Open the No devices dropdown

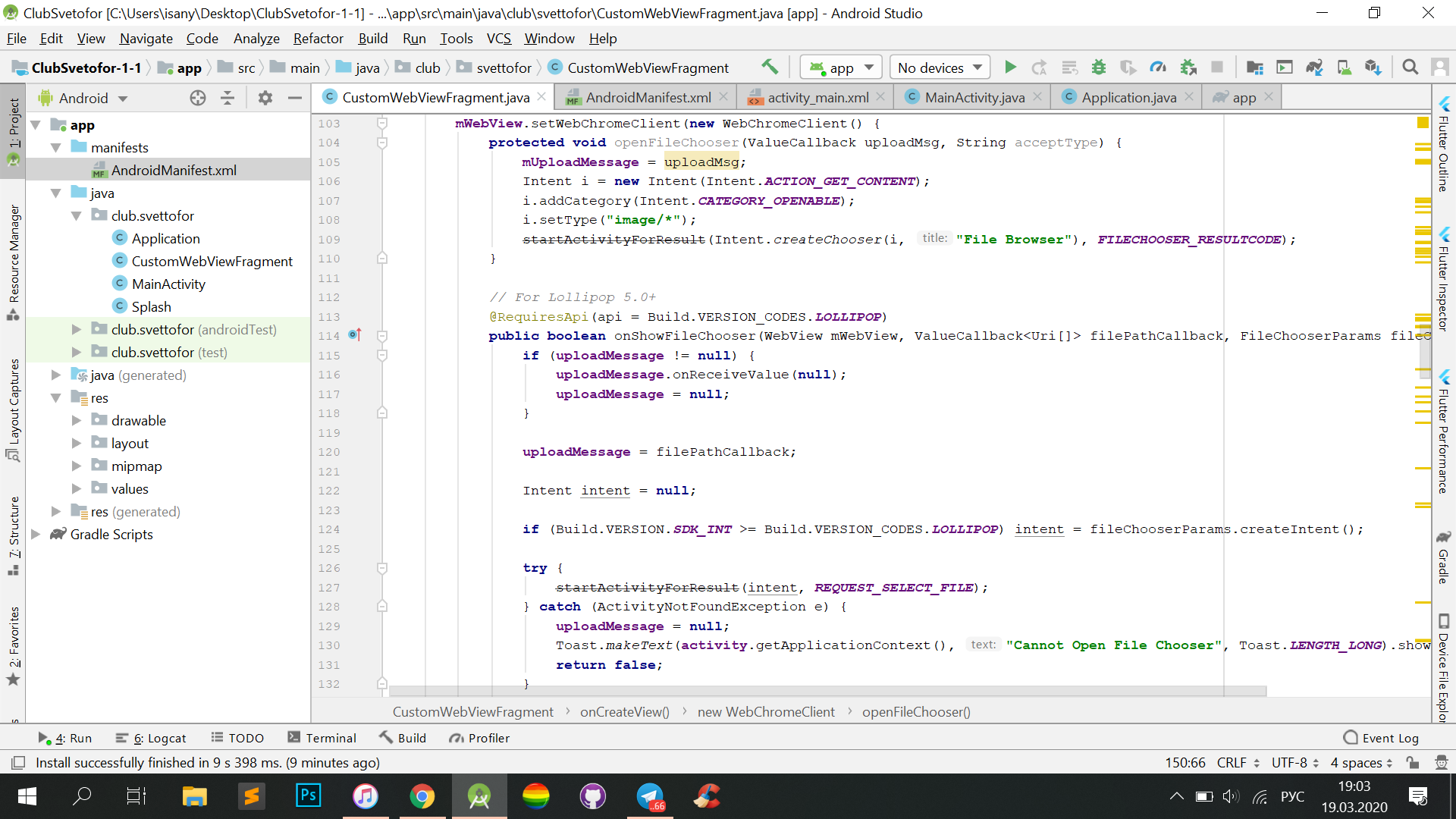(x=940, y=67)
